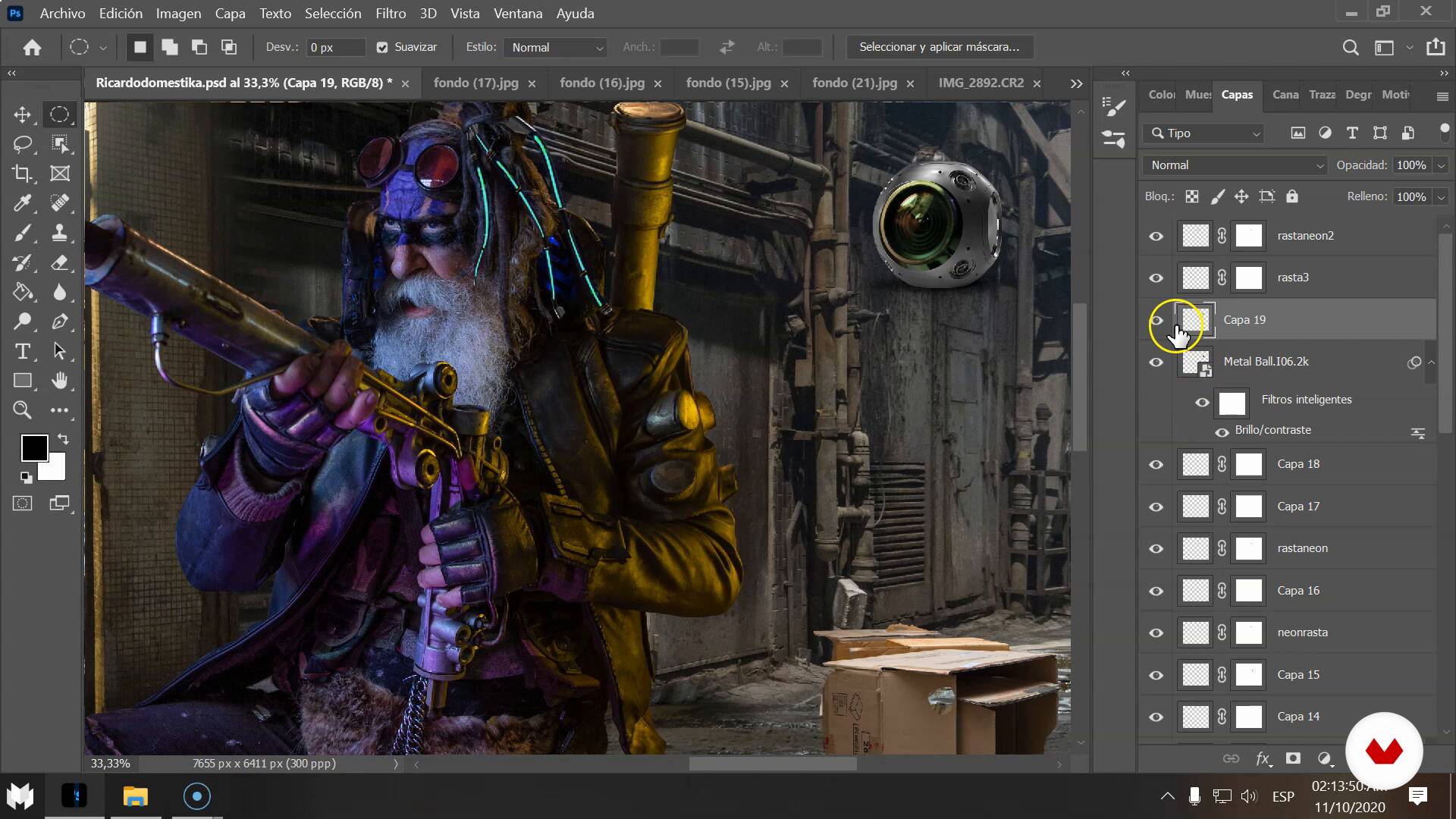
Task: Select the Horizontal Type tool
Action: [x=22, y=351]
